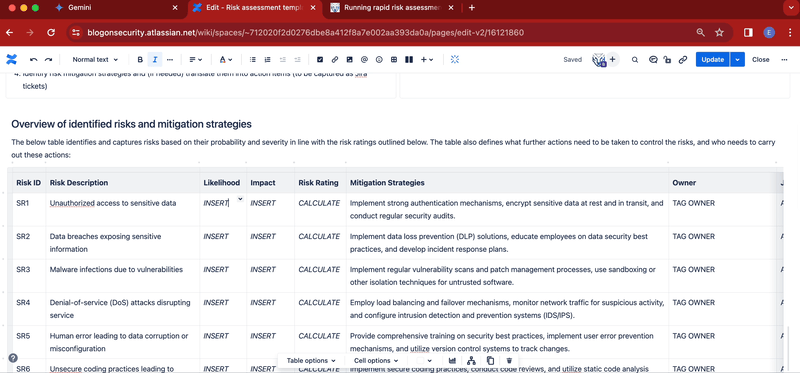Open page restrictions lock
This screenshot has width=800, height=373.
667,60
